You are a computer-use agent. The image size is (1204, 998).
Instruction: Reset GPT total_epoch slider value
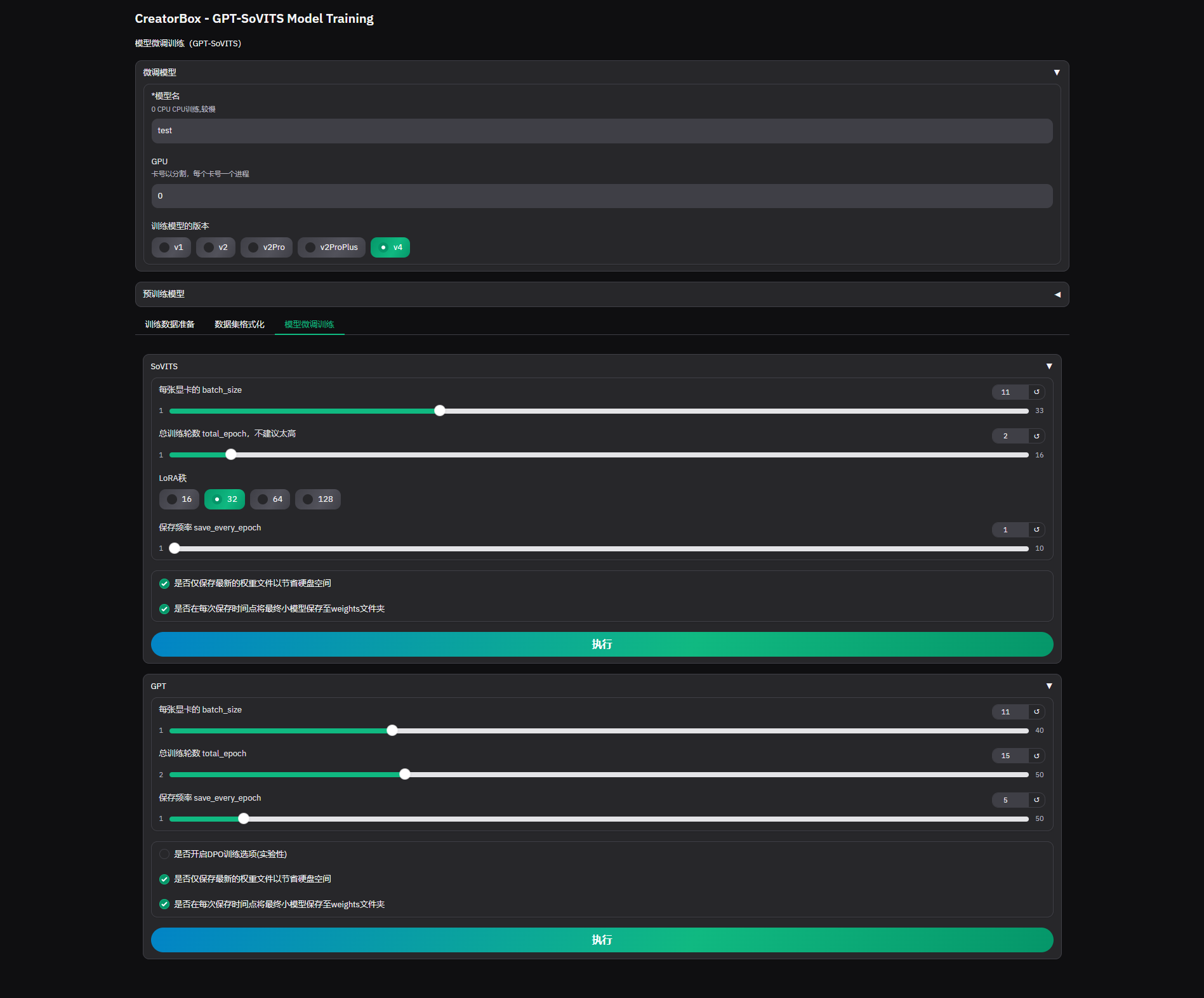point(1036,756)
